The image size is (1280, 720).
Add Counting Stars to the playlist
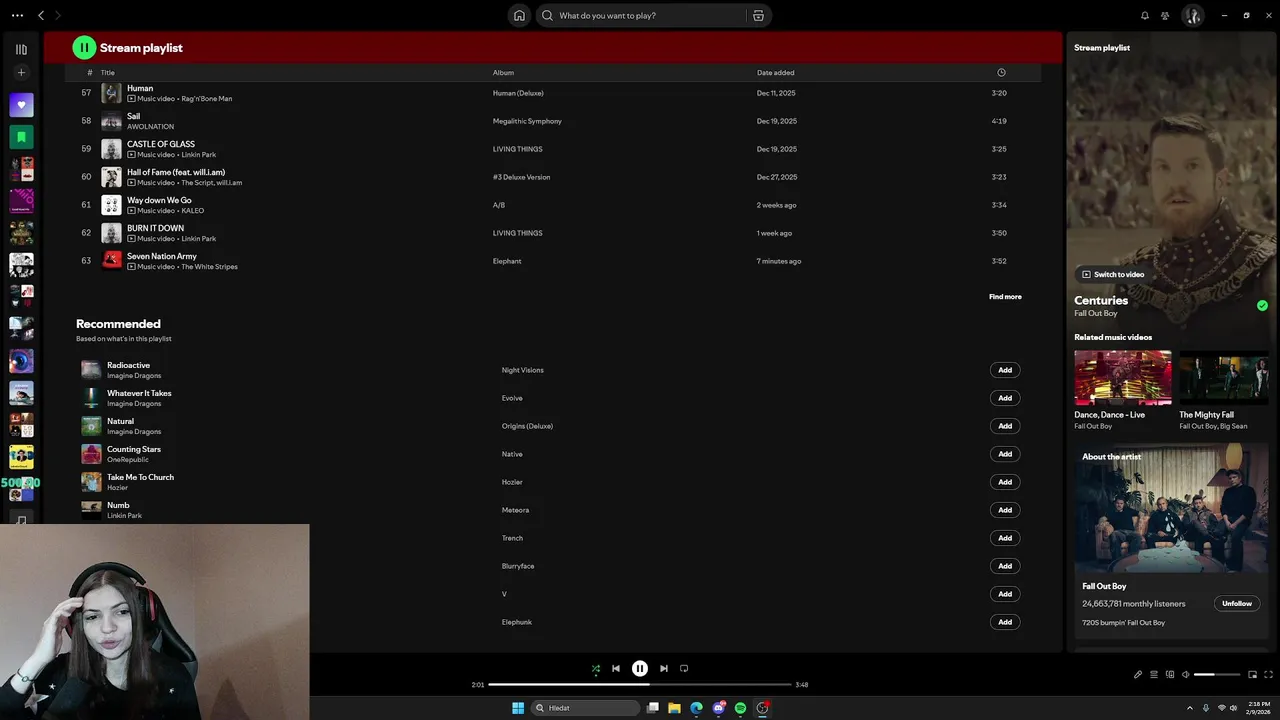(1005, 454)
